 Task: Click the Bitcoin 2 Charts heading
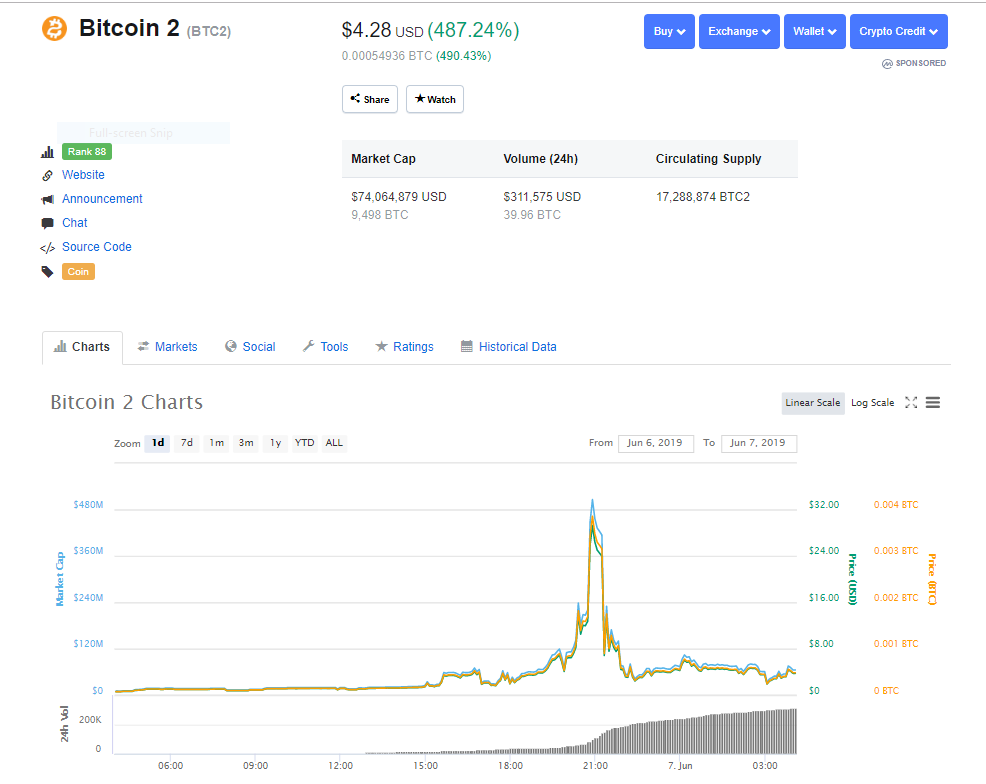(x=126, y=402)
